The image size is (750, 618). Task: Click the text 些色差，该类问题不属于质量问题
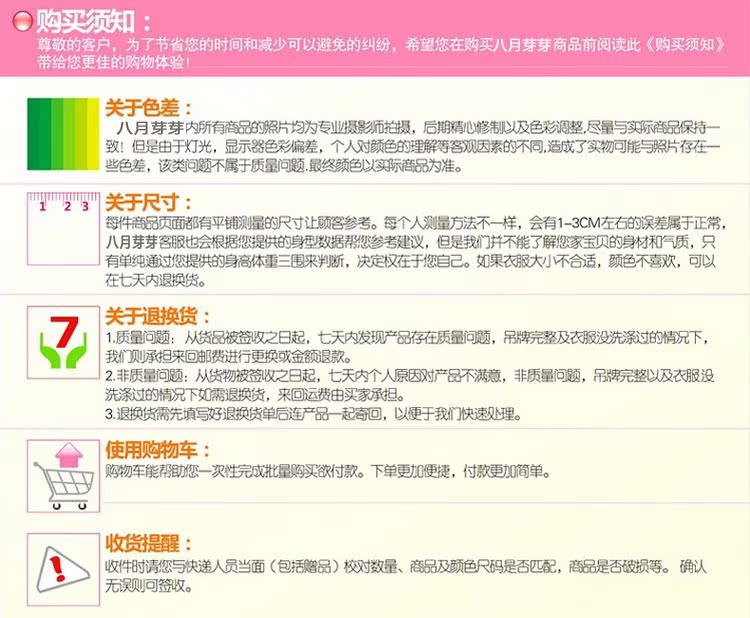pos(205,166)
